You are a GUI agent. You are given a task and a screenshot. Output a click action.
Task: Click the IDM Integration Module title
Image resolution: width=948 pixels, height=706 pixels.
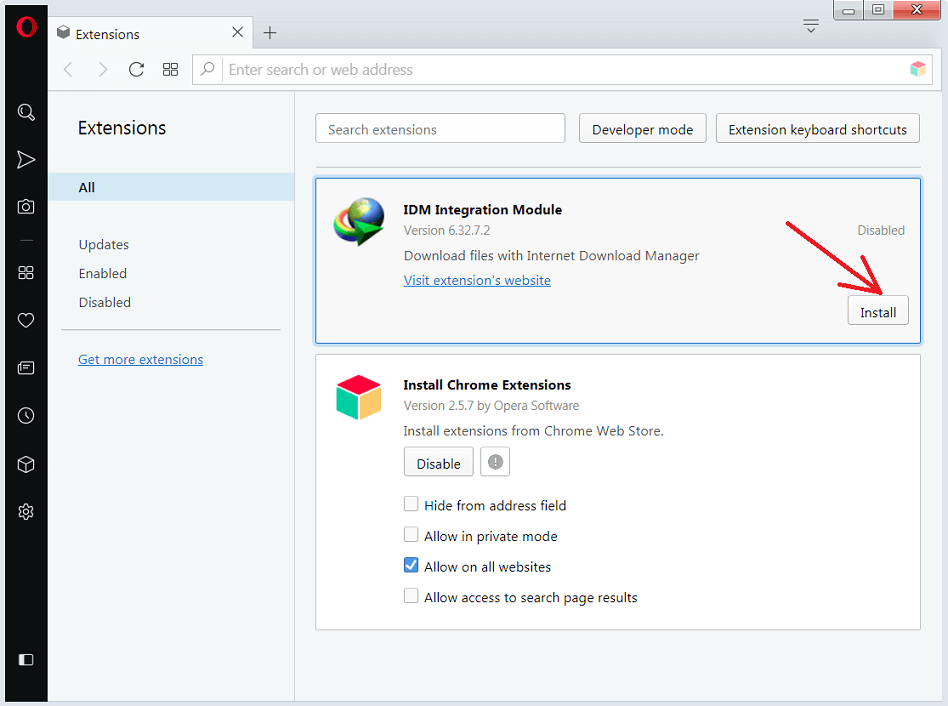pos(482,210)
